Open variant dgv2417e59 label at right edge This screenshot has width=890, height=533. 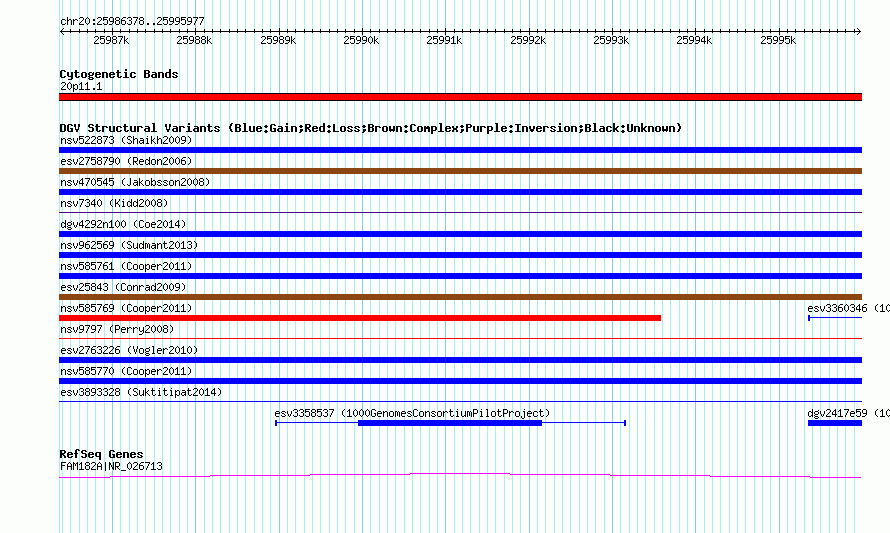[848, 413]
